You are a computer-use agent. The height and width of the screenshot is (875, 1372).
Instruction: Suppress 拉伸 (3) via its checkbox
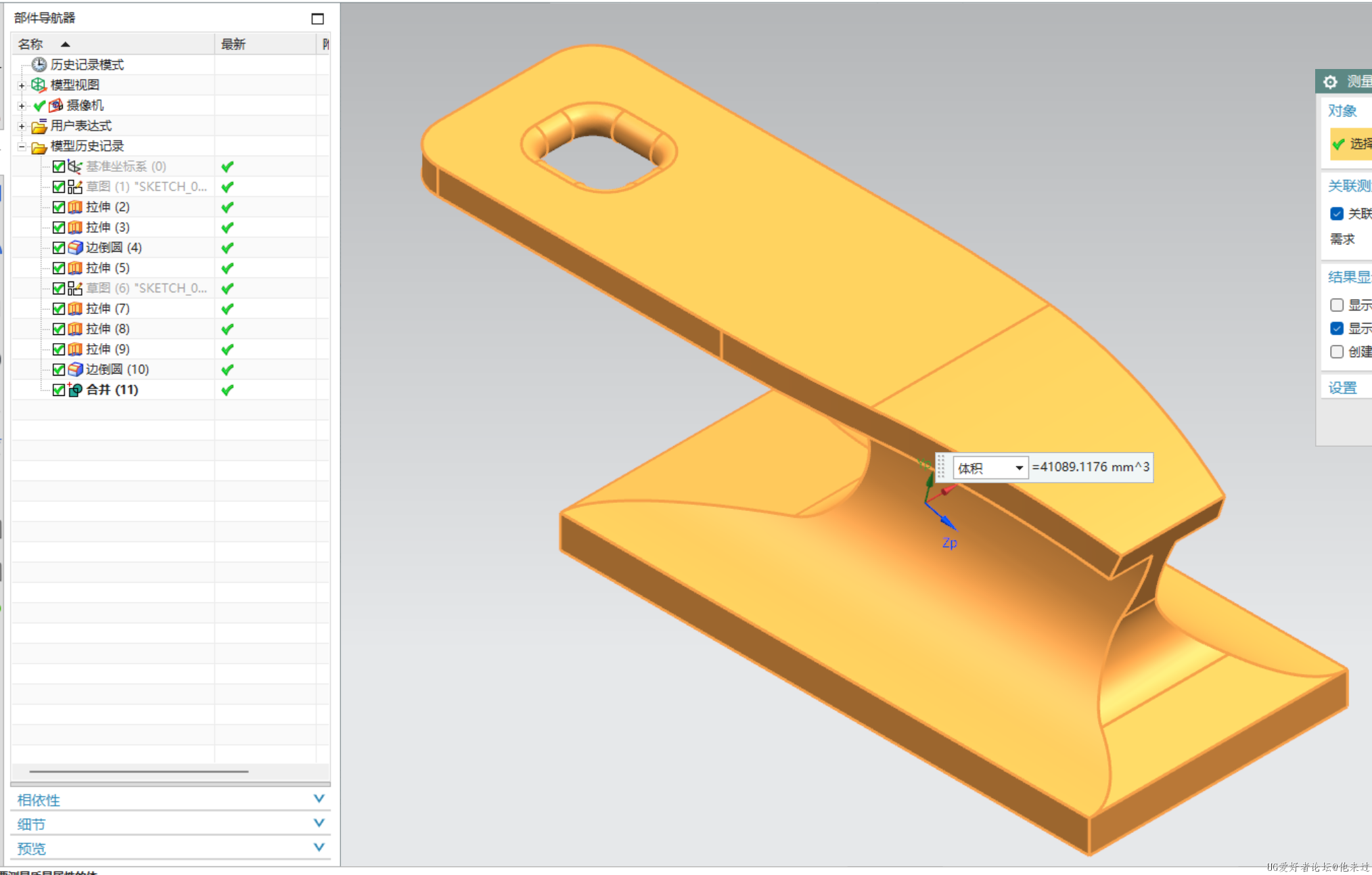point(59,227)
